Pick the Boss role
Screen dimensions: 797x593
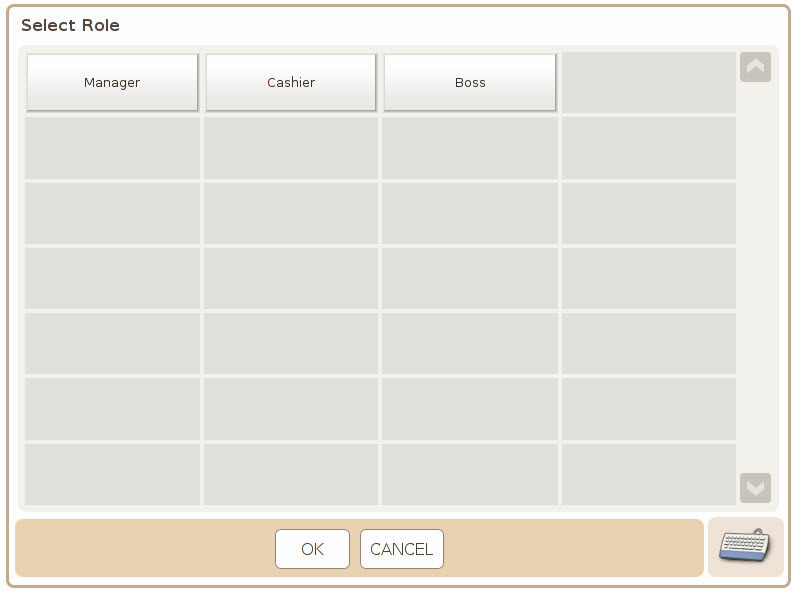(x=470, y=82)
